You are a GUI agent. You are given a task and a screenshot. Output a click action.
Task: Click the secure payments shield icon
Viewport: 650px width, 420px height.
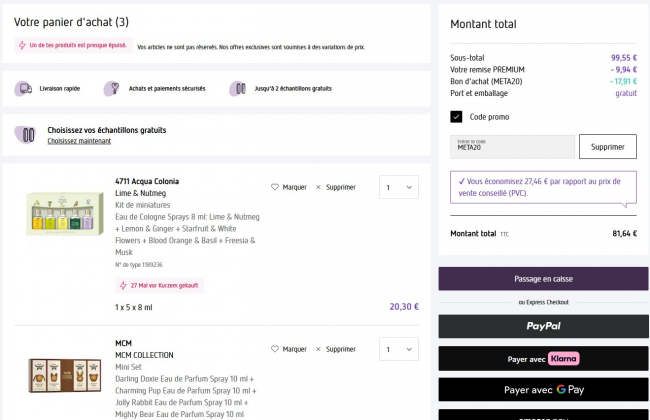click(x=110, y=89)
